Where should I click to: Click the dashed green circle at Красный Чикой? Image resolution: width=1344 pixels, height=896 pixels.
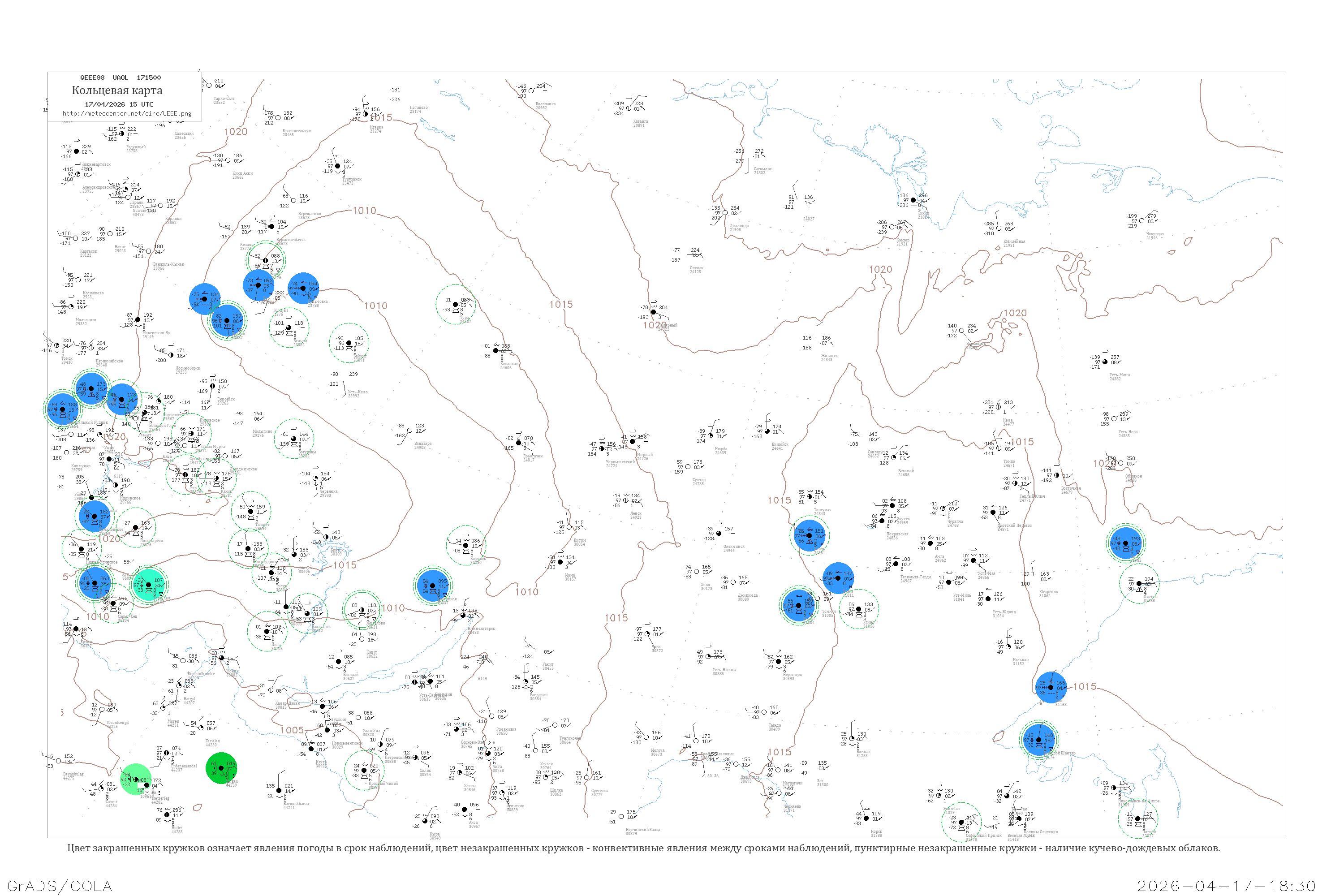(x=364, y=770)
